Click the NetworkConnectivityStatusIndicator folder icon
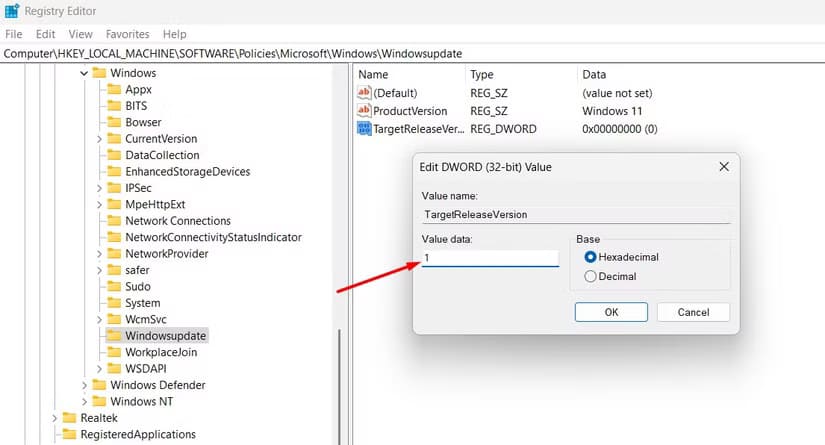The width and height of the screenshot is (825, 445). 114,237
